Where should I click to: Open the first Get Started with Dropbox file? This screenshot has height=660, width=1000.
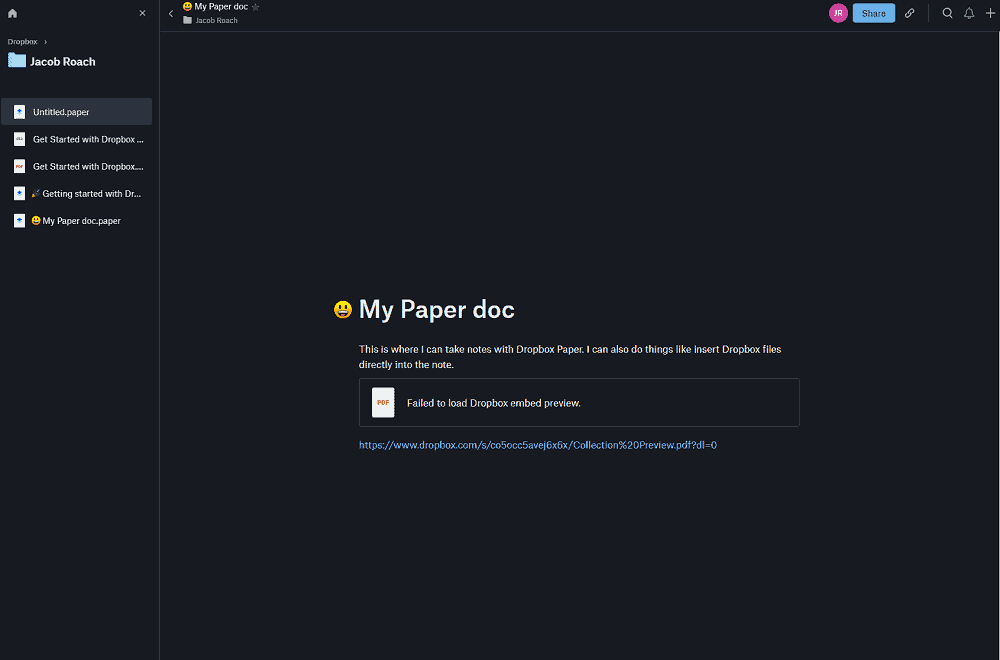[x=77, y=139]
